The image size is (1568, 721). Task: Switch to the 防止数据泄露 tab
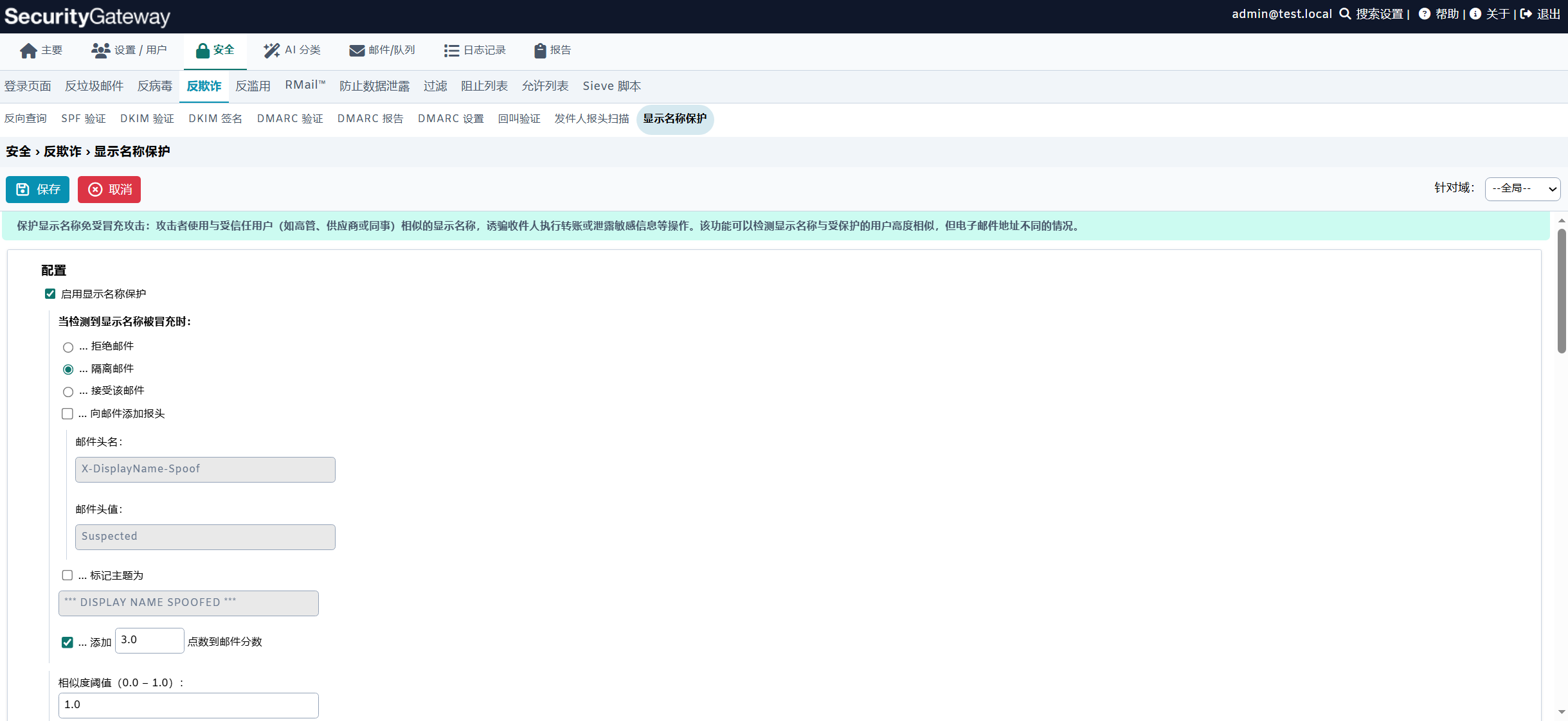[374, 86]
